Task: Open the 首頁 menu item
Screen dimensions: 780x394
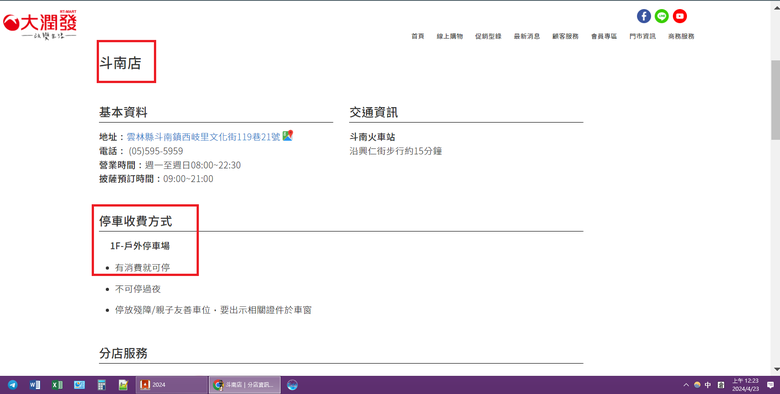Action: [x=418, y=36]
